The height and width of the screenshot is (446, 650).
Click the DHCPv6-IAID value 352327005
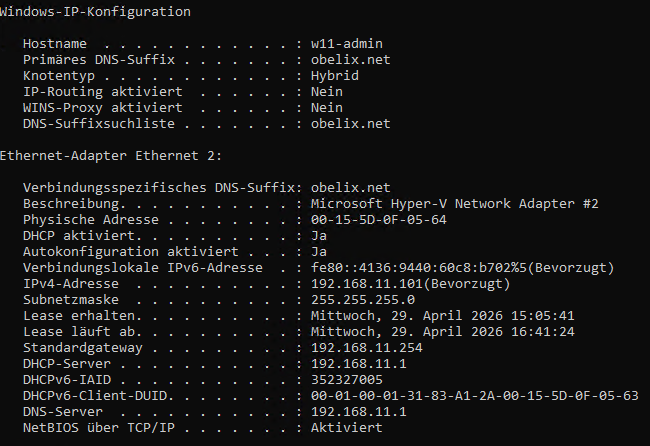click(346, 380)
